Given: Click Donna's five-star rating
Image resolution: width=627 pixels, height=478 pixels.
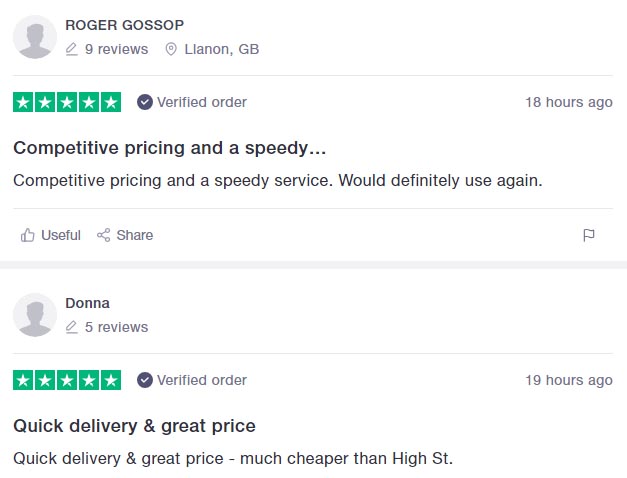Looking at the screenshot, I should pos(67,380).
